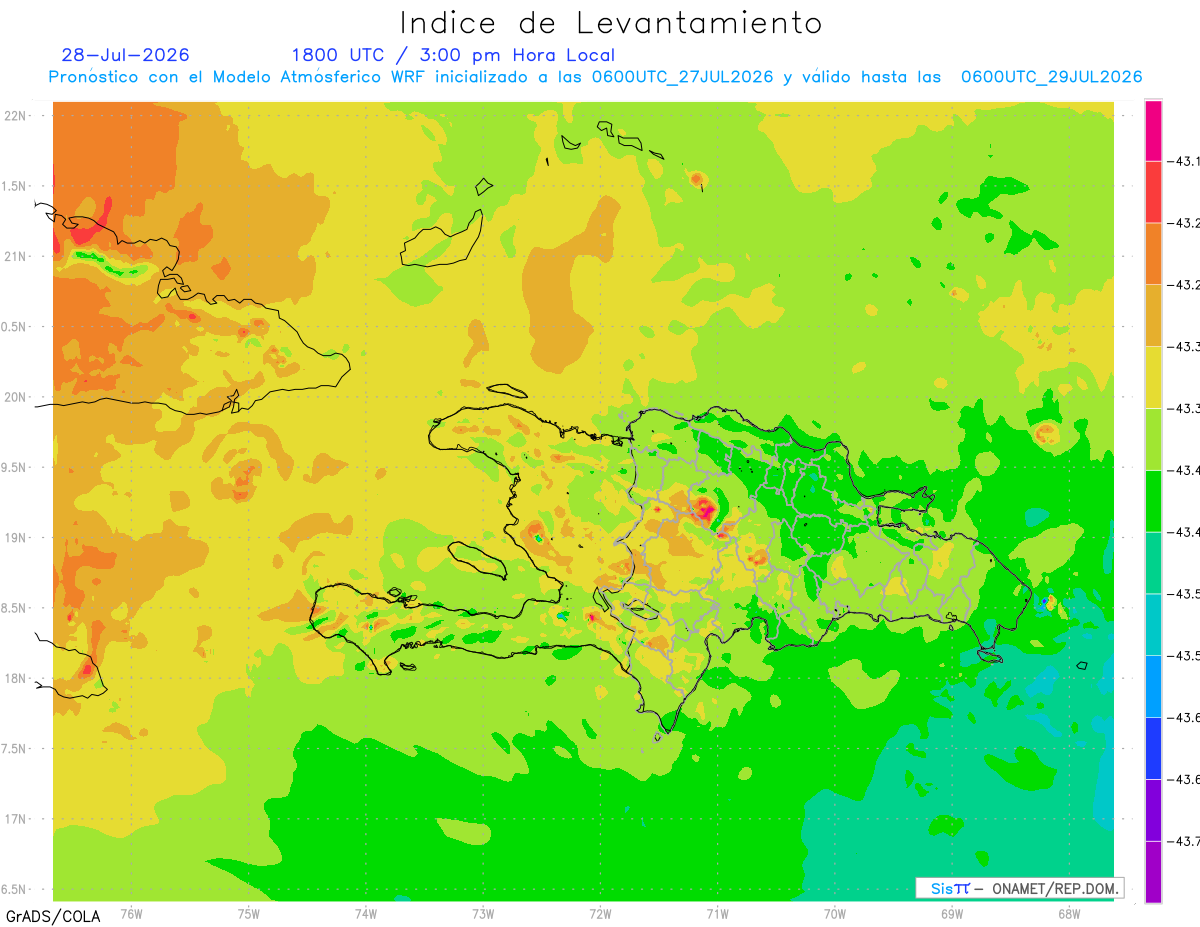Click the "75W" longitude label
Screen dimensions: 1200x927
(248, 913)
